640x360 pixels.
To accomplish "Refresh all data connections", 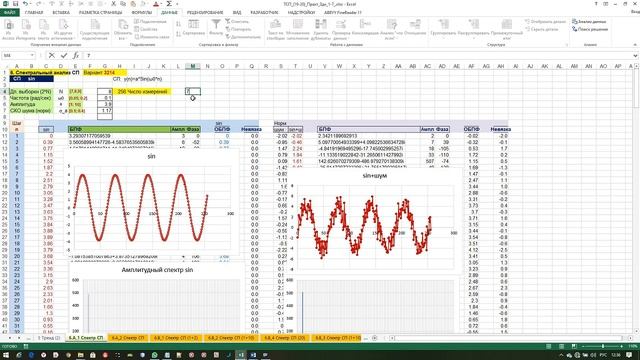I will pyautogui.click(x=122, y=30).
